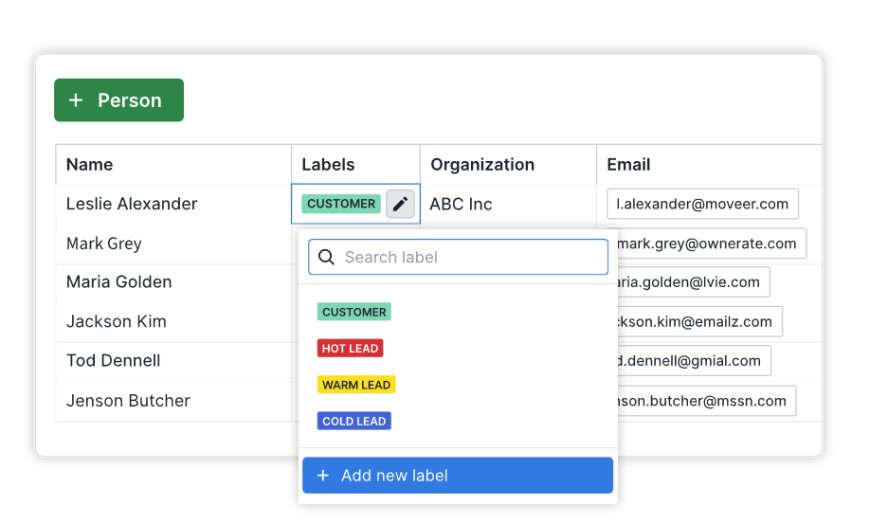Screen dimensions: 870x524
Task: Choose the HOT LEAD label option
Action: [x=350, y=348]
